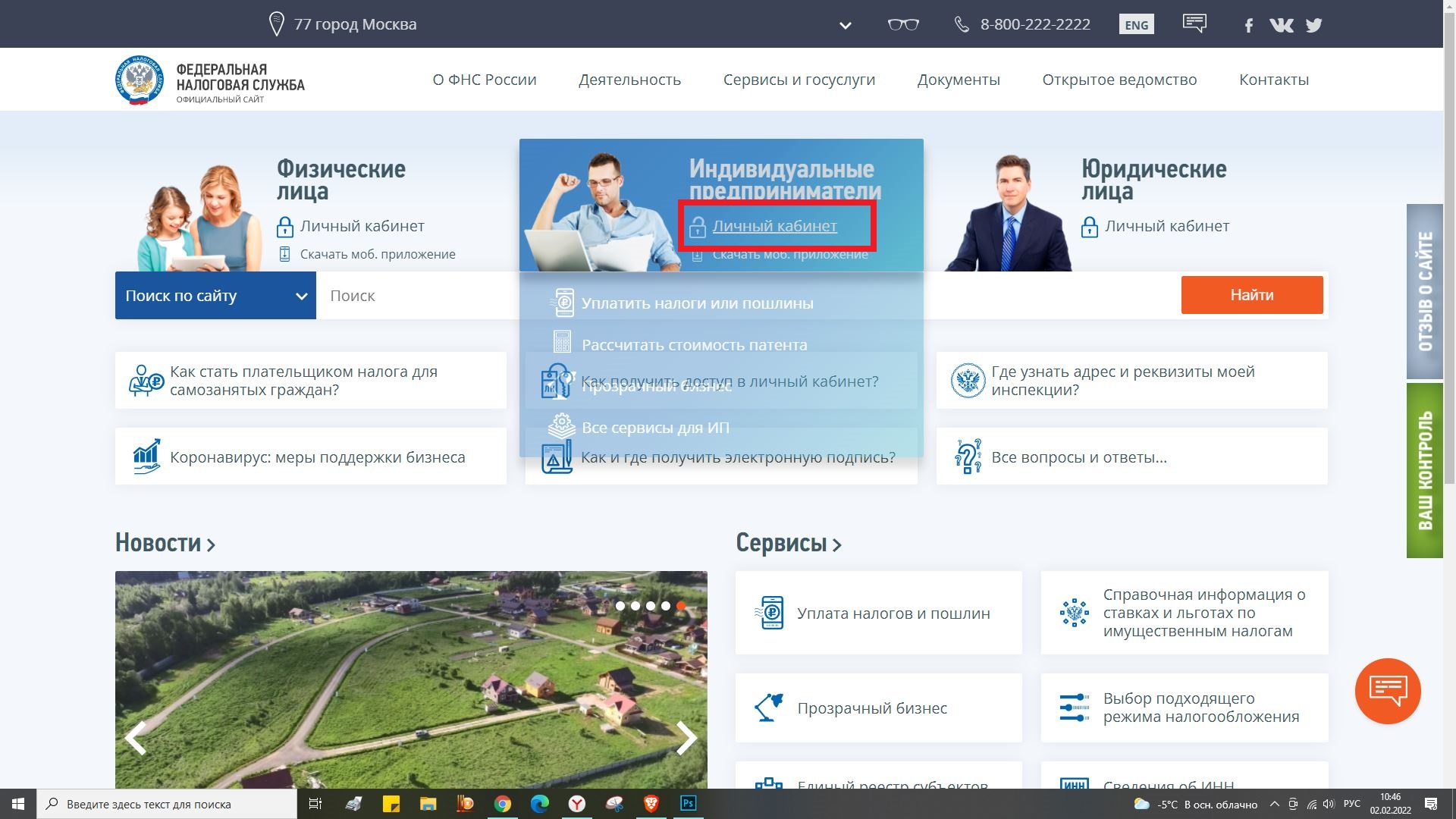1456x819 pixels.
Task: Open the VK social network icon
Action: coord(1281,25)
